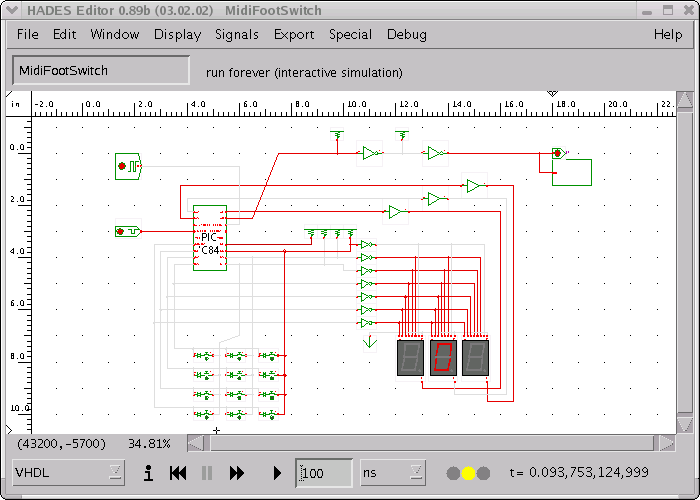Image resolution: width=700 pixels, height=500 pixels.
Task: Rewind the simulation to start
Action: [178, 473]
